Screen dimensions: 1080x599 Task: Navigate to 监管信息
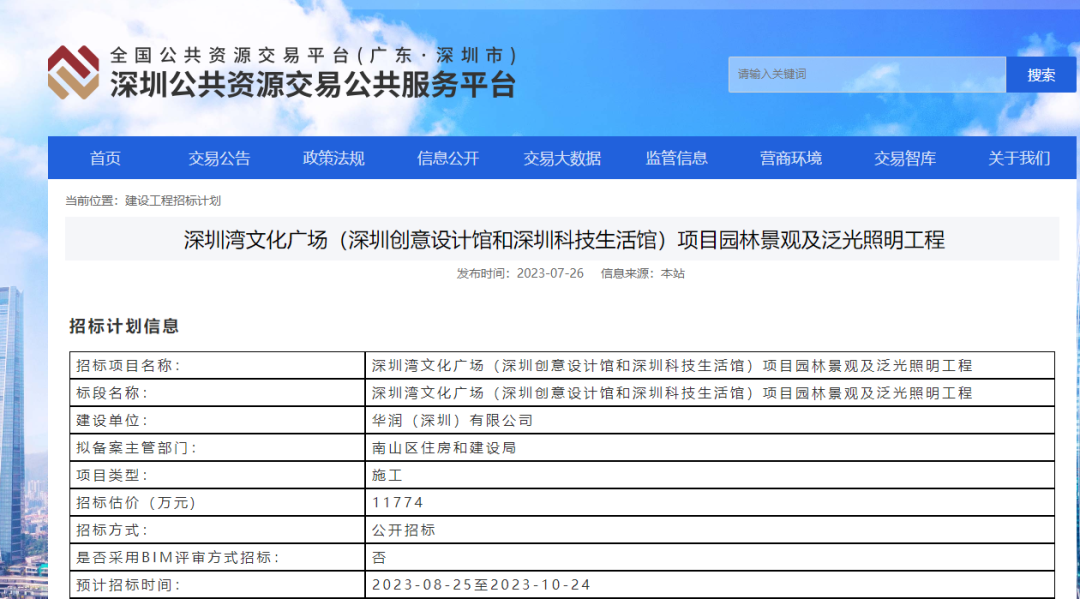coord(677,158)
